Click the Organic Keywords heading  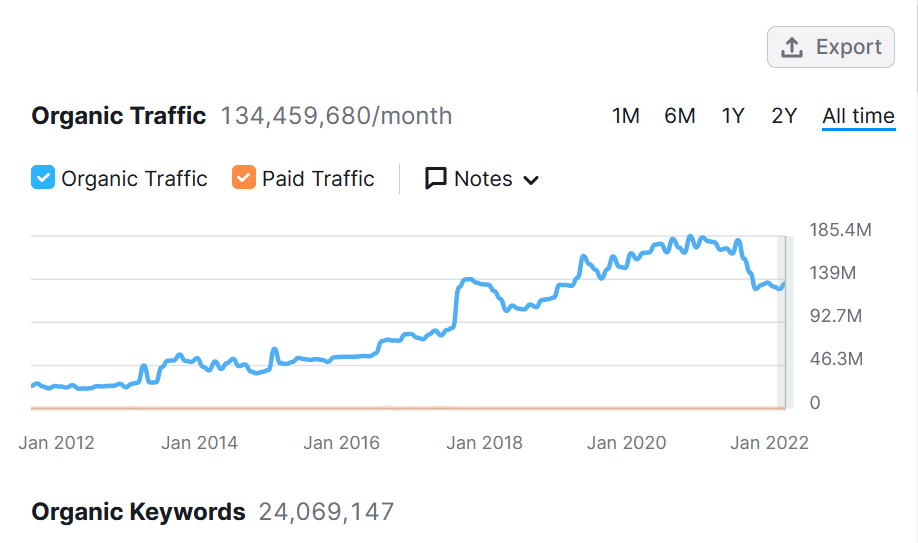[138, 512]
